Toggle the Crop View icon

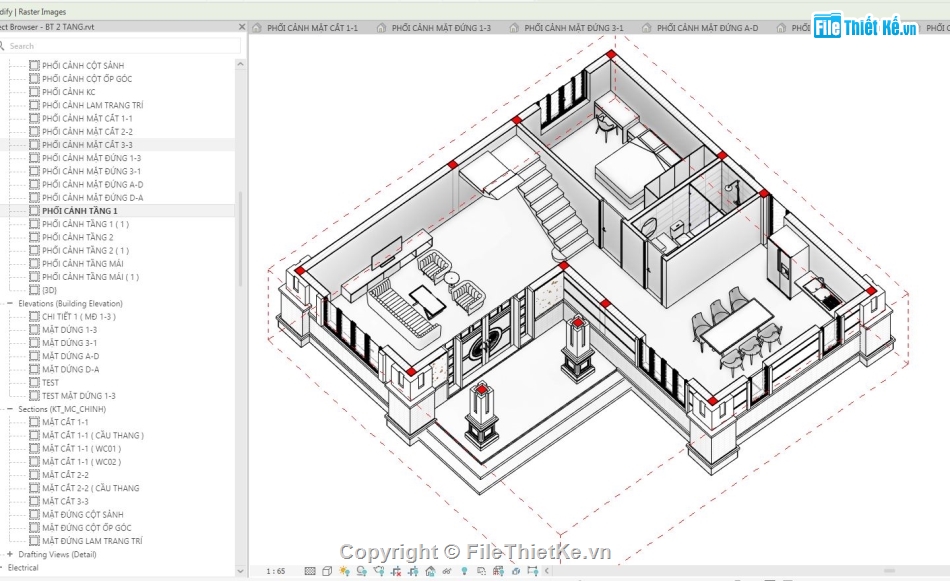coord(396,571)
